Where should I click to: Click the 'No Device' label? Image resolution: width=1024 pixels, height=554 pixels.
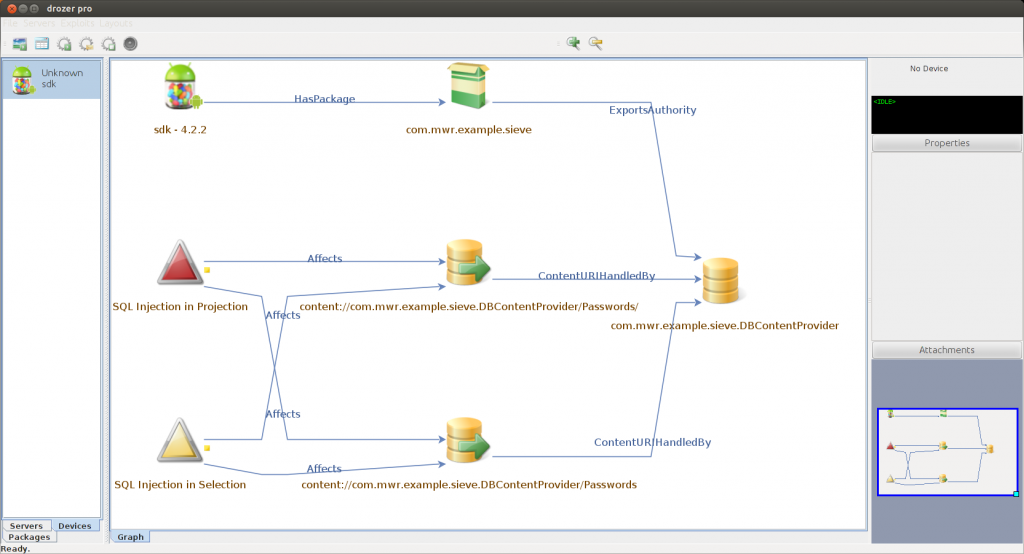pos(929,69)
